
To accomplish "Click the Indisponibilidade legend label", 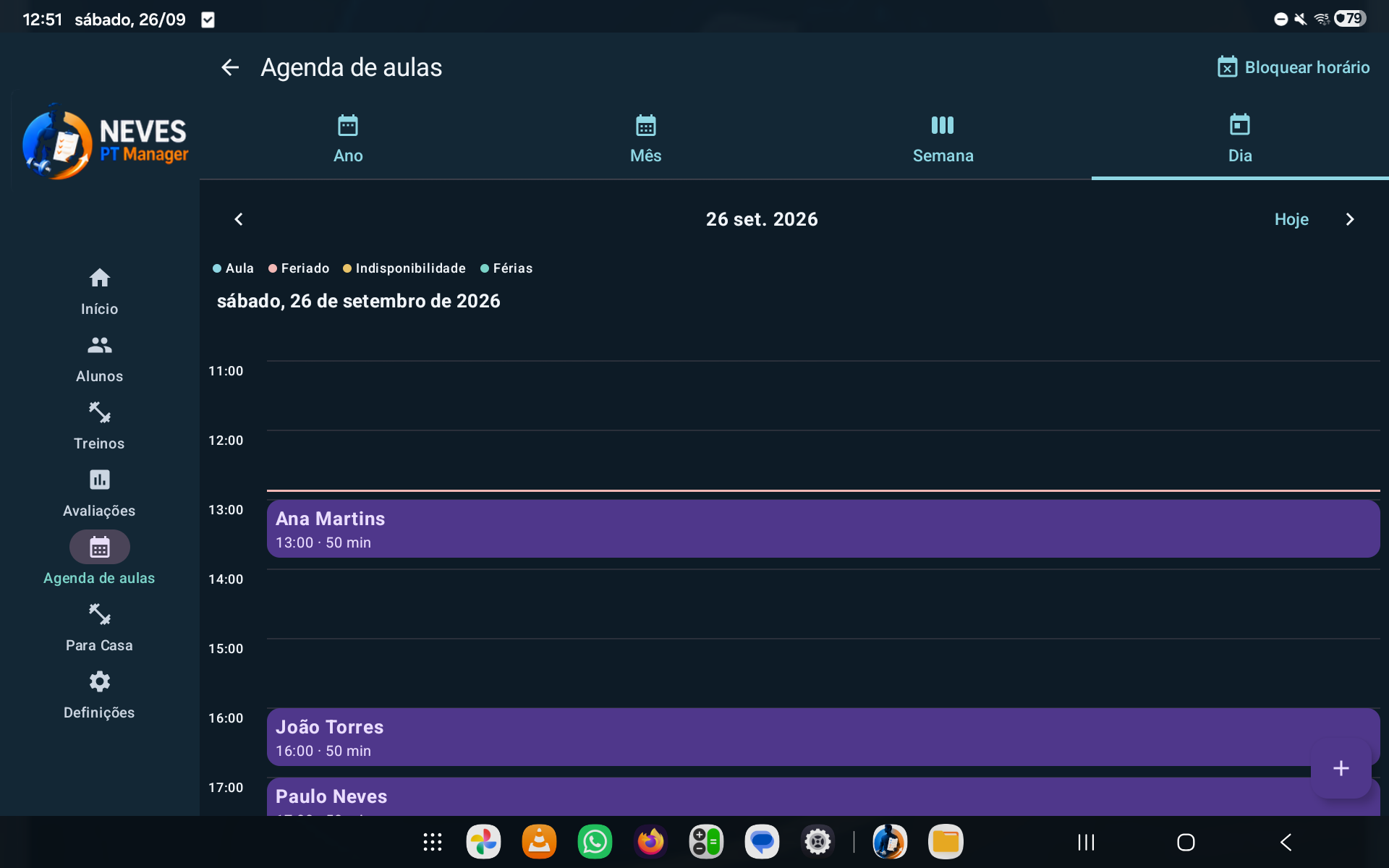I will (x=410, y=268).
